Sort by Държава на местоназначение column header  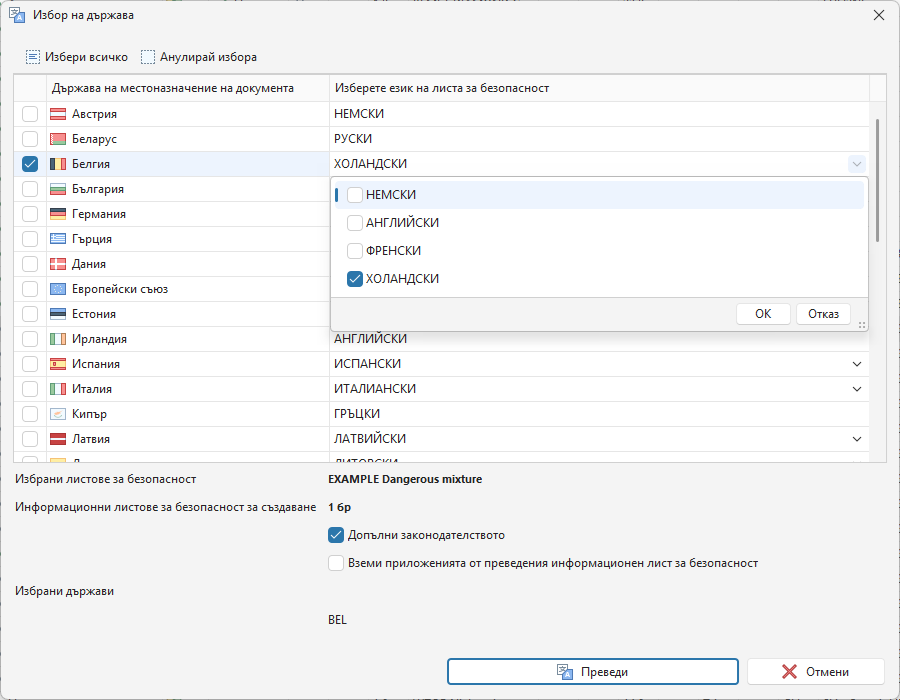pyautogui.click(x=188, y=88)
